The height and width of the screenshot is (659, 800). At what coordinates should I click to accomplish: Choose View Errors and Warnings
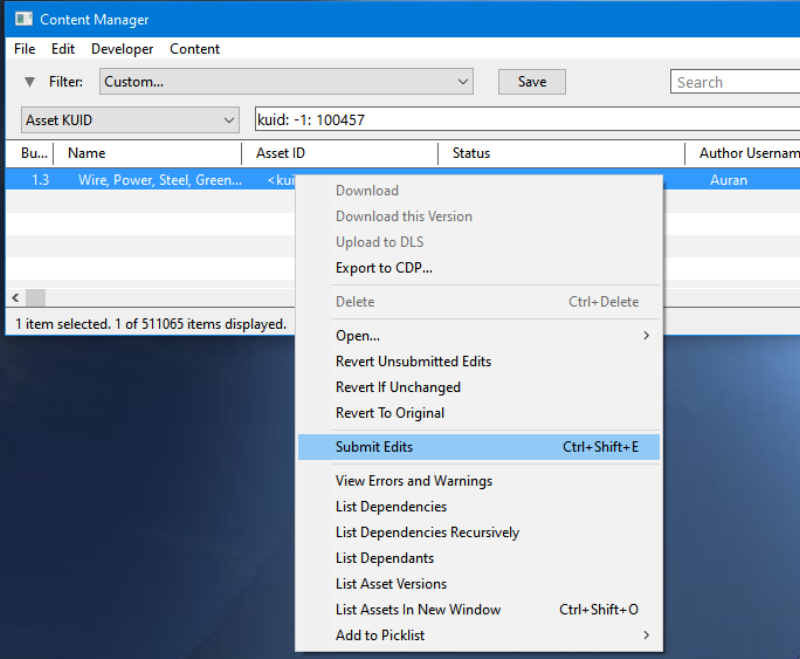pos(479,481)
